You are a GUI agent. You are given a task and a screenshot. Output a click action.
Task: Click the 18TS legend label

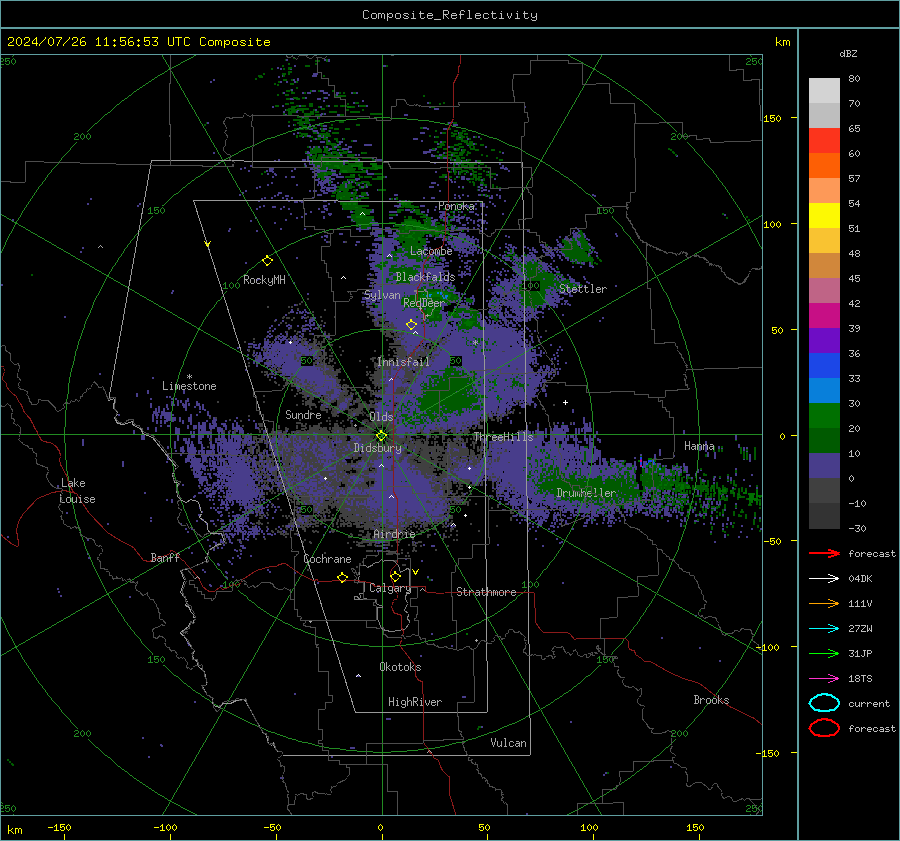[860, 679]
